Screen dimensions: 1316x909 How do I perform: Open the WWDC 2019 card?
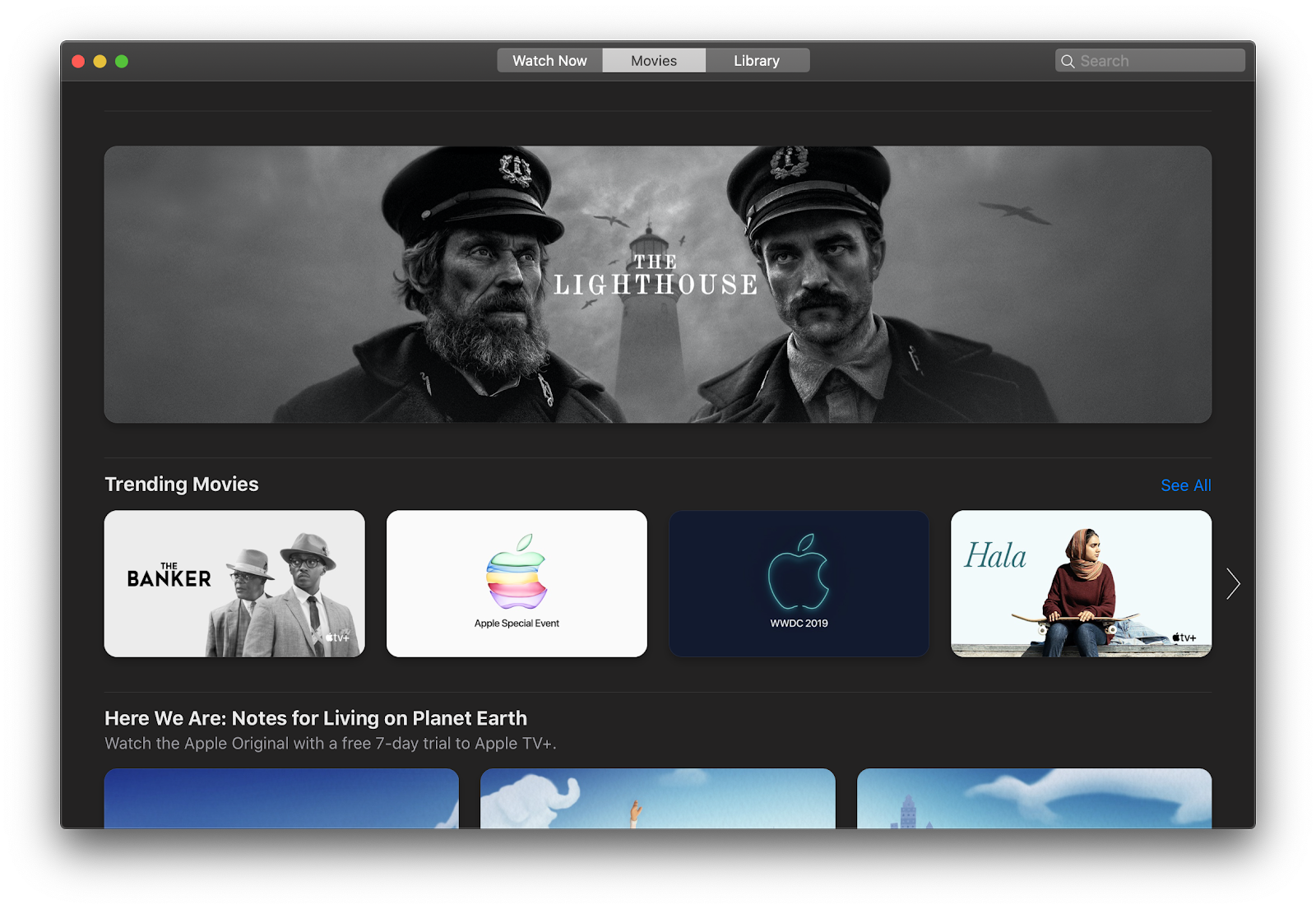(x=799, y=583)
